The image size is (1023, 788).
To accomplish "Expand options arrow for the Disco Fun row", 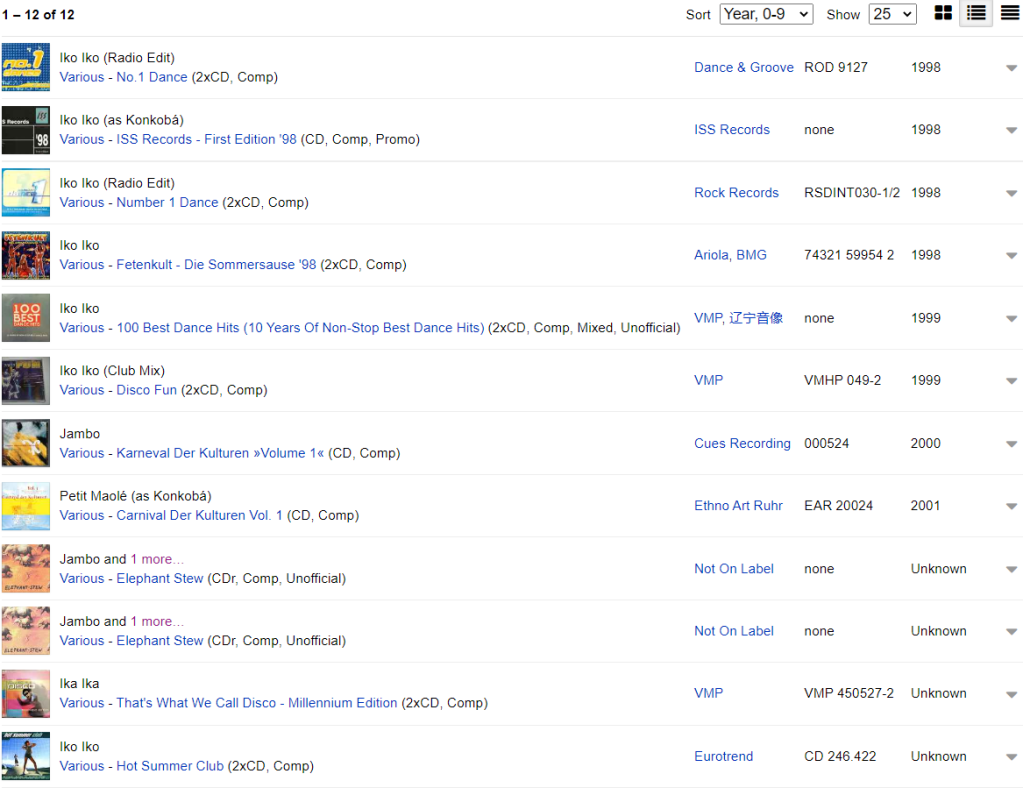I will coord(1010,381).
